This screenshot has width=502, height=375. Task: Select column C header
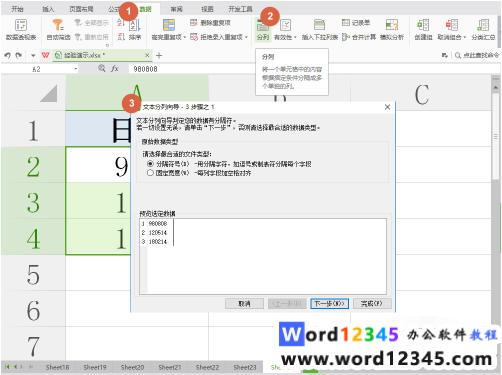tap(421, 93)
